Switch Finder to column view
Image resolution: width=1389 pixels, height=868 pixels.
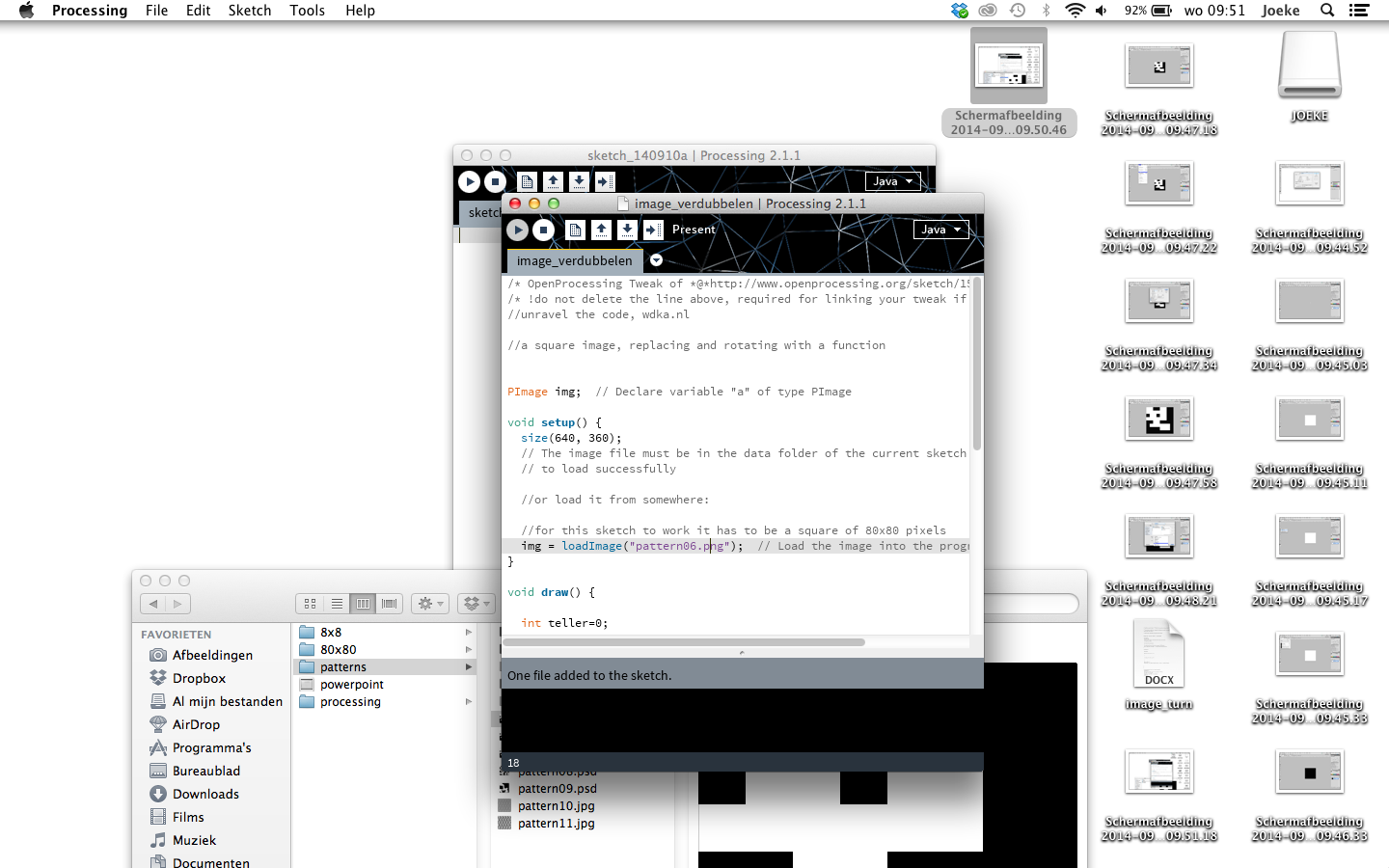coord(363,604)
